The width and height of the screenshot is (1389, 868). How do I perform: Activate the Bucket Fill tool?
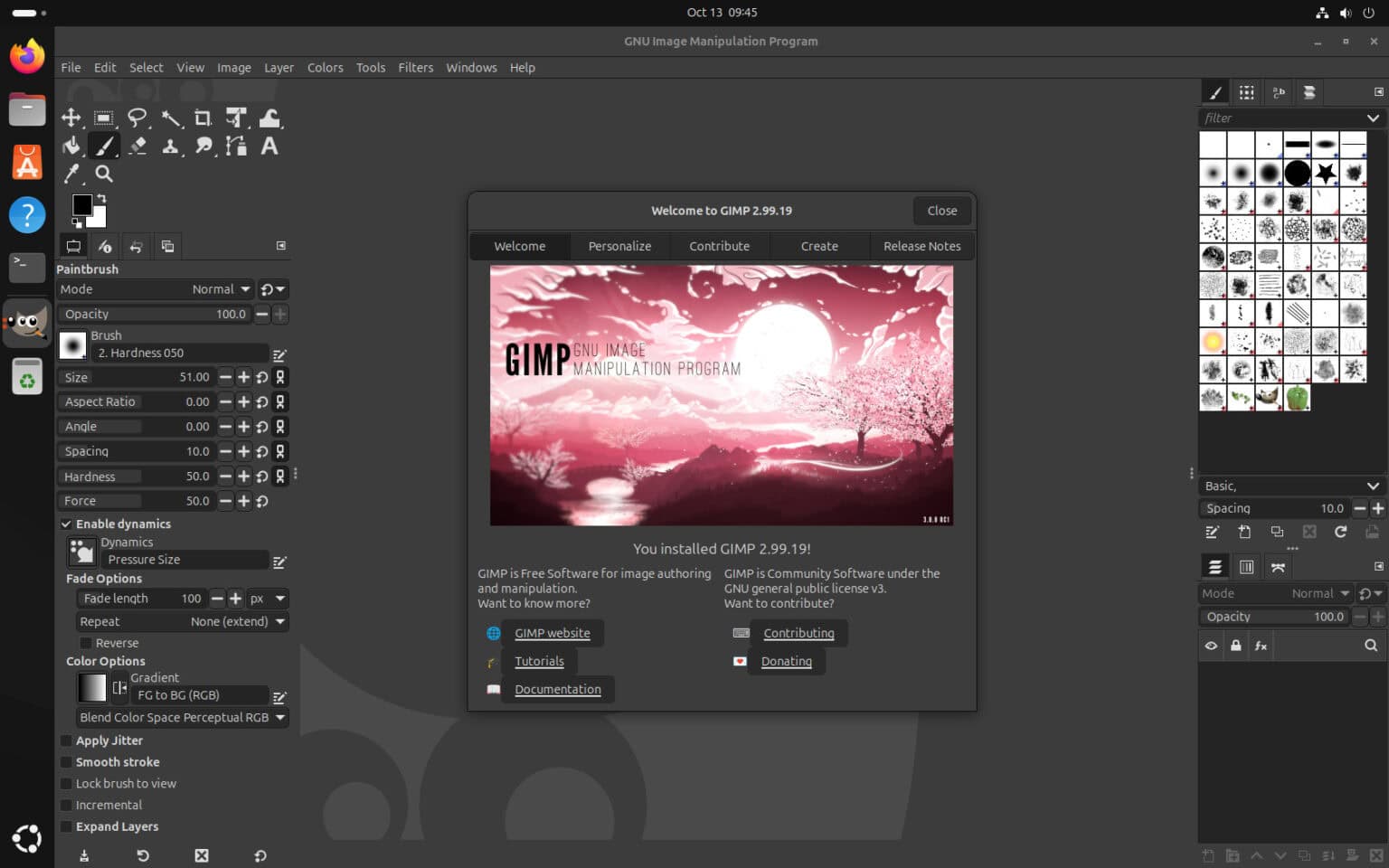(x=71, y=146)
